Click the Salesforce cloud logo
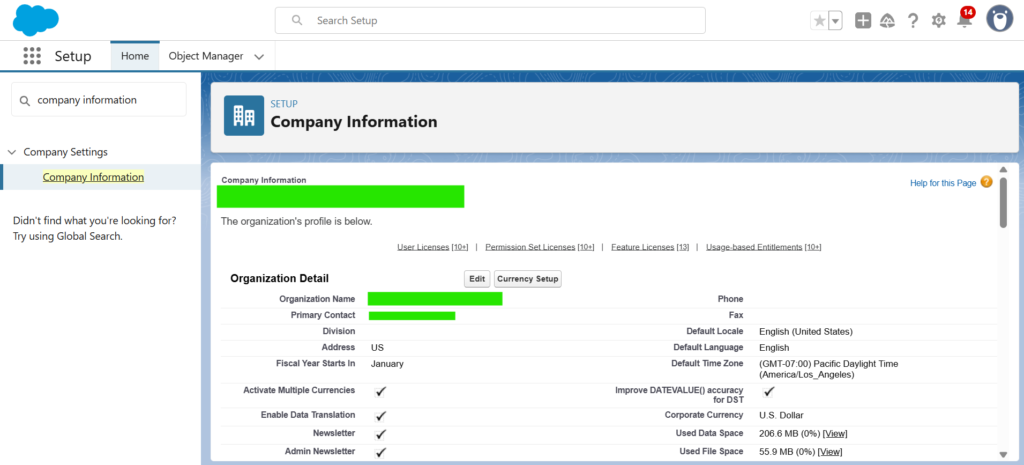Screen dimensions: 1024x465 tap(36, 20)
